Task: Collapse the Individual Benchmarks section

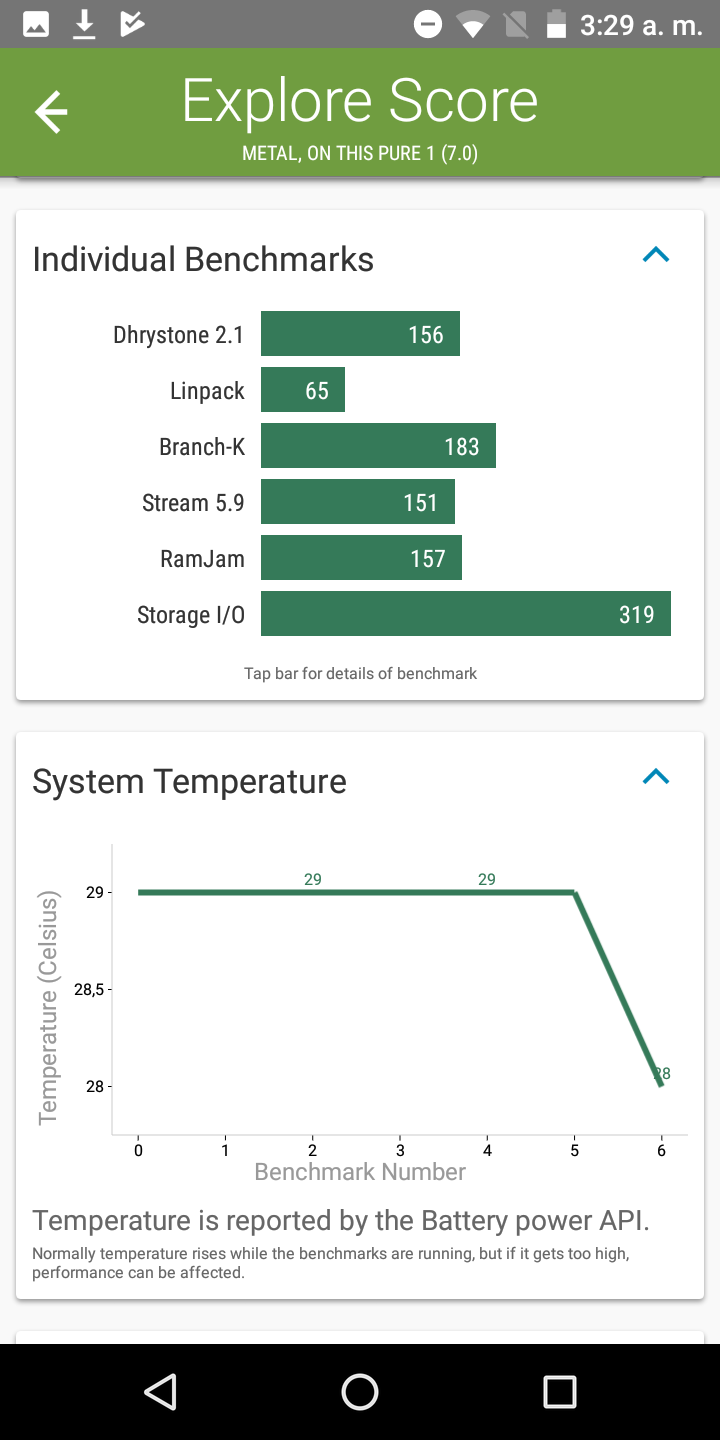Action: 655,256
